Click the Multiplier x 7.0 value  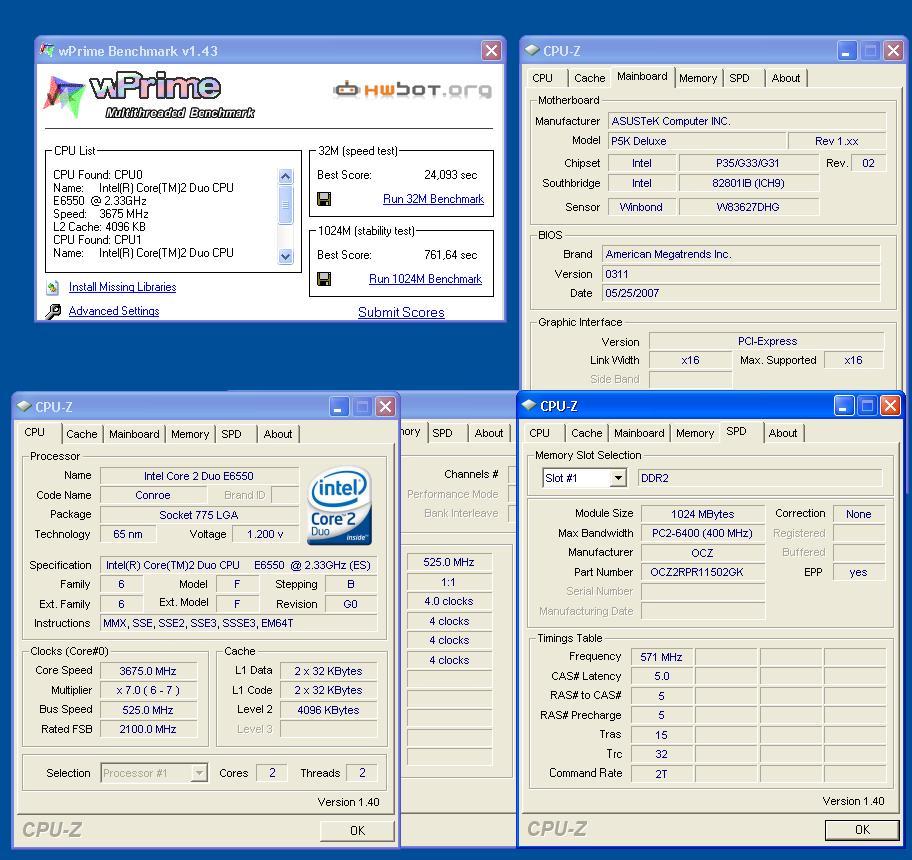click(148, 690)
